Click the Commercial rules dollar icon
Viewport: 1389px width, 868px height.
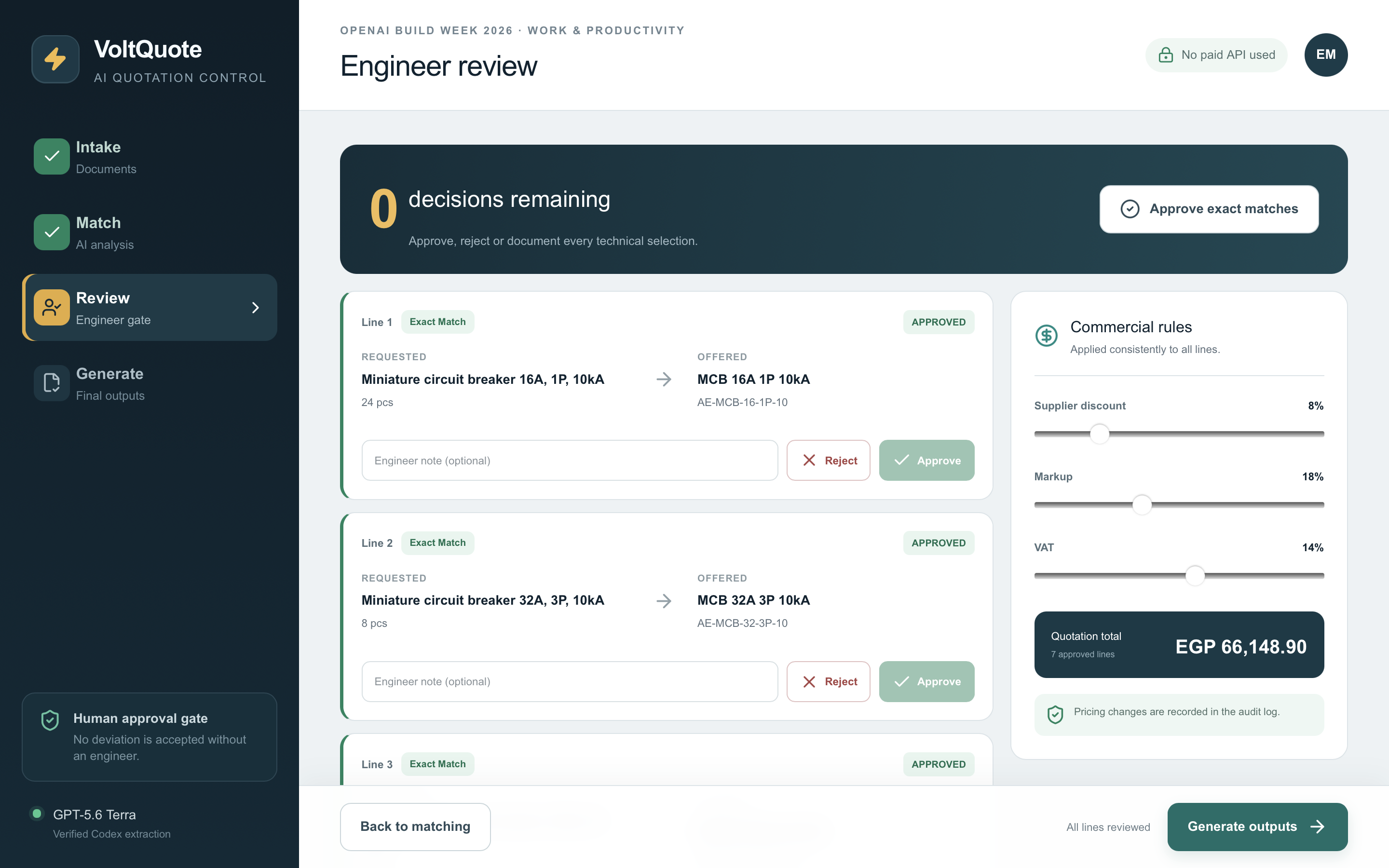1047,335
